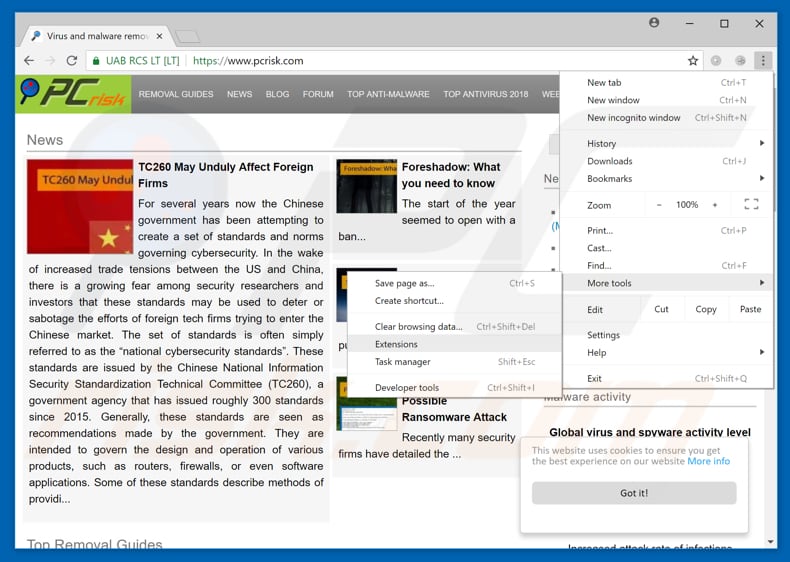Click the page scrollbar down arrow
Image resolution: width=790 pixels, height=562 pixels.
point(770,542)
